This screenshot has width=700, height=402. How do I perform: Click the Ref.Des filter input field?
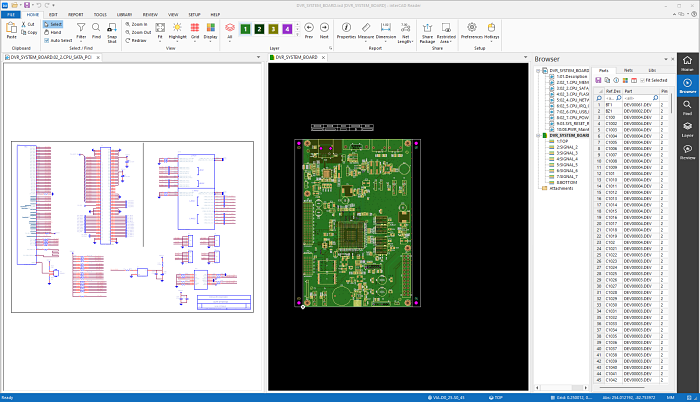(x=612, y=97)
